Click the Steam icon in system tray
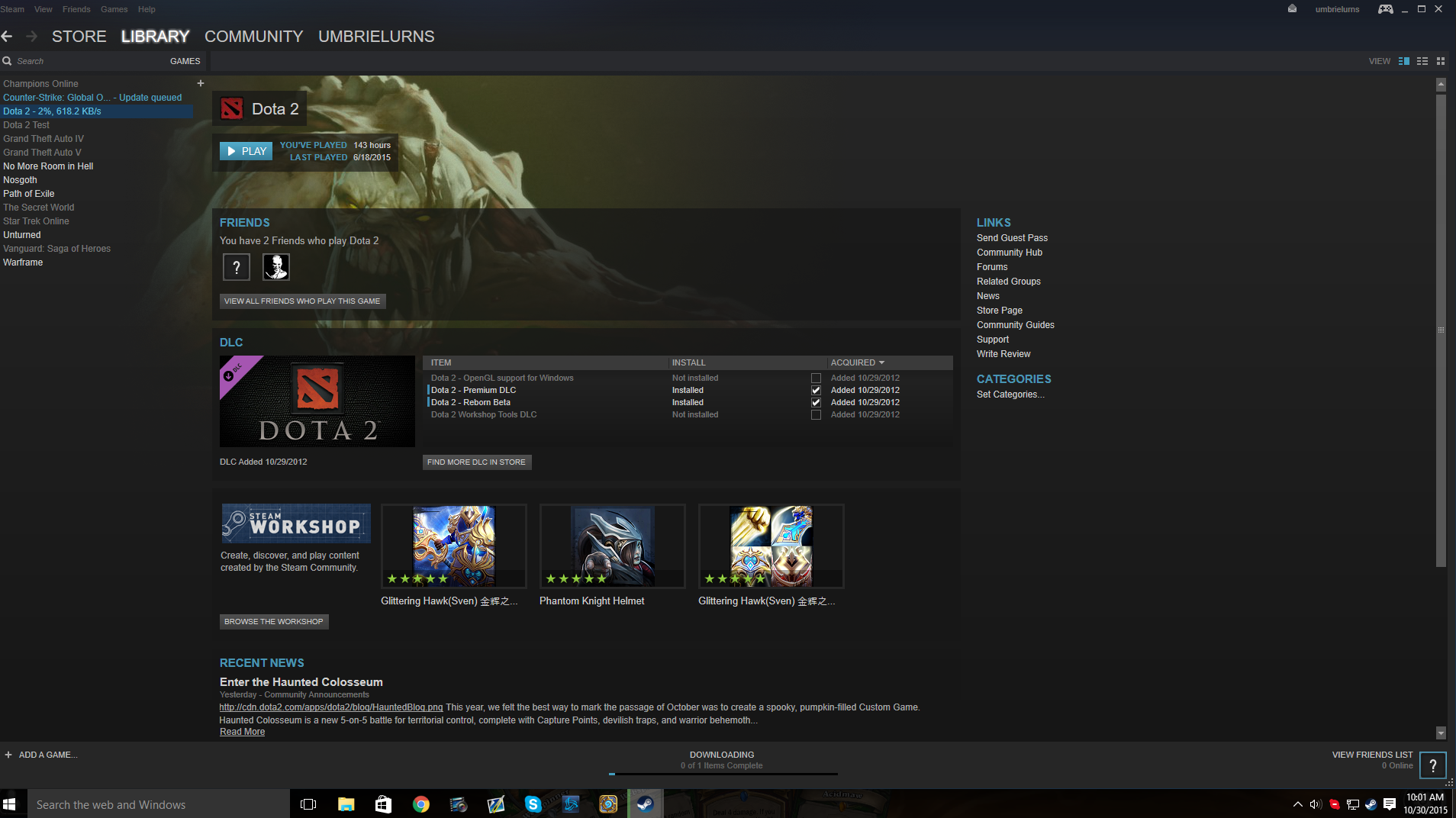The width and height of the screenshot is (1456, 818). pos(1371,804)
